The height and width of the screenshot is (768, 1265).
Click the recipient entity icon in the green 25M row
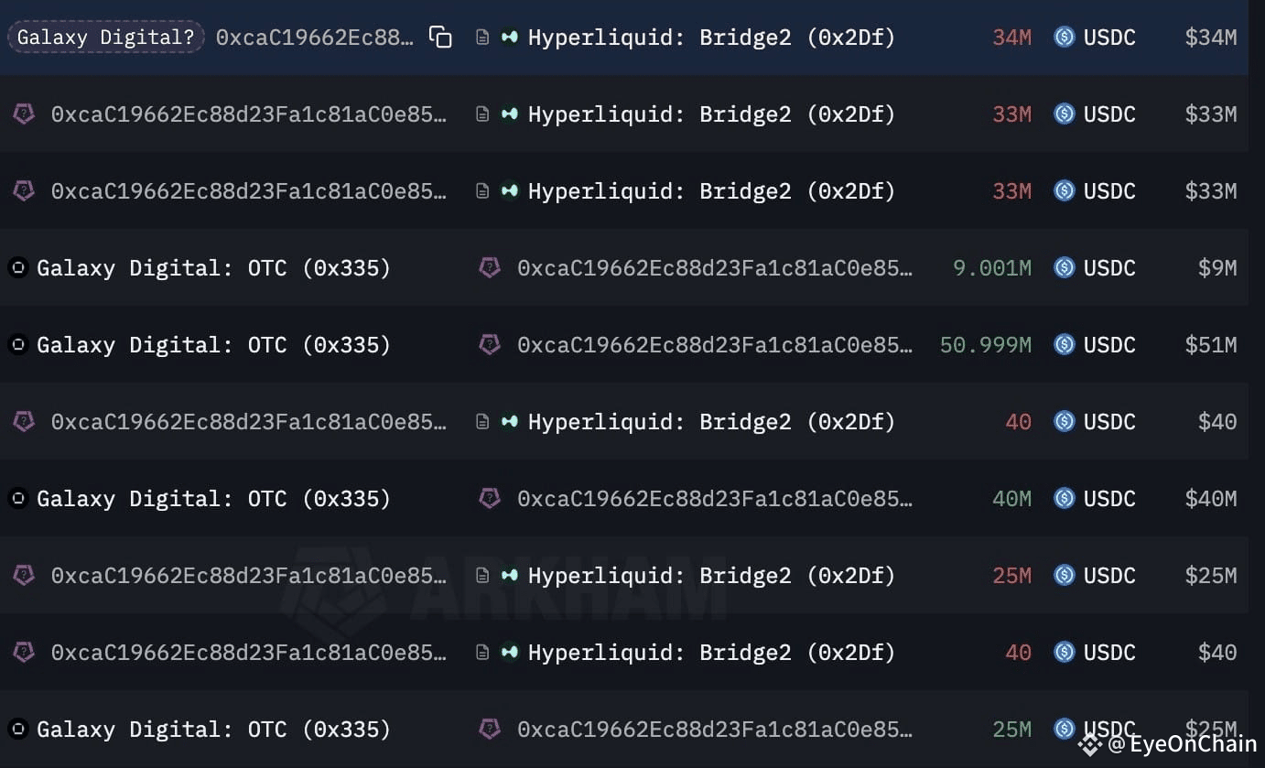tap(490, 729)
